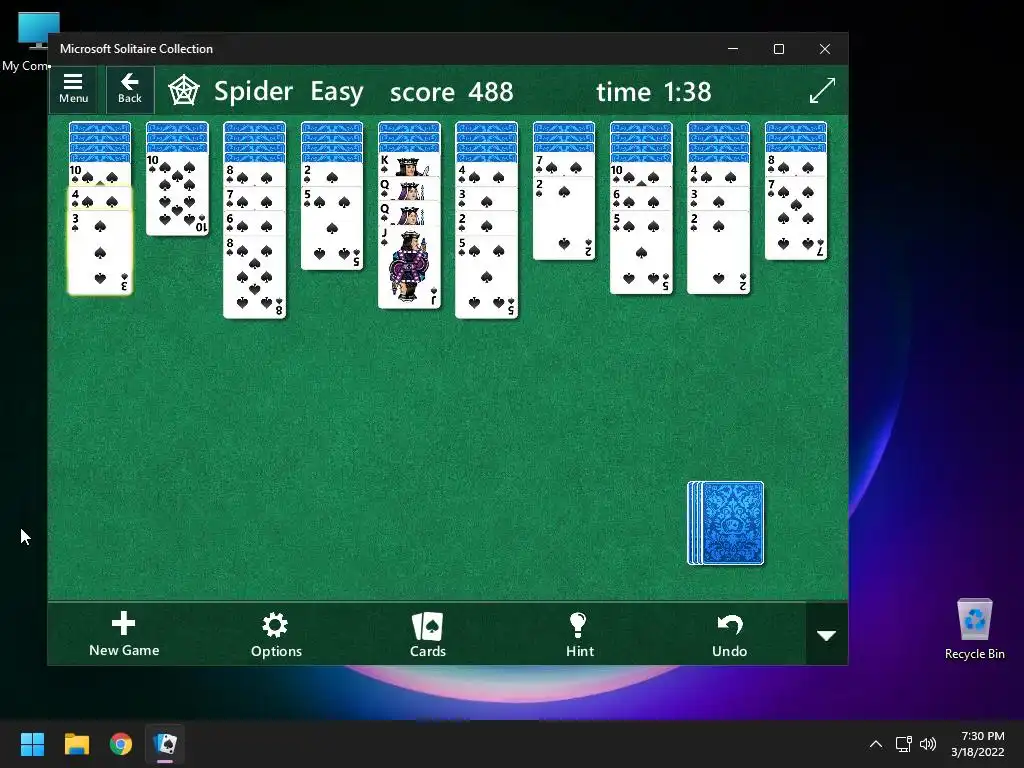Select the King of spades in the fifth column

tap(409, 165)
